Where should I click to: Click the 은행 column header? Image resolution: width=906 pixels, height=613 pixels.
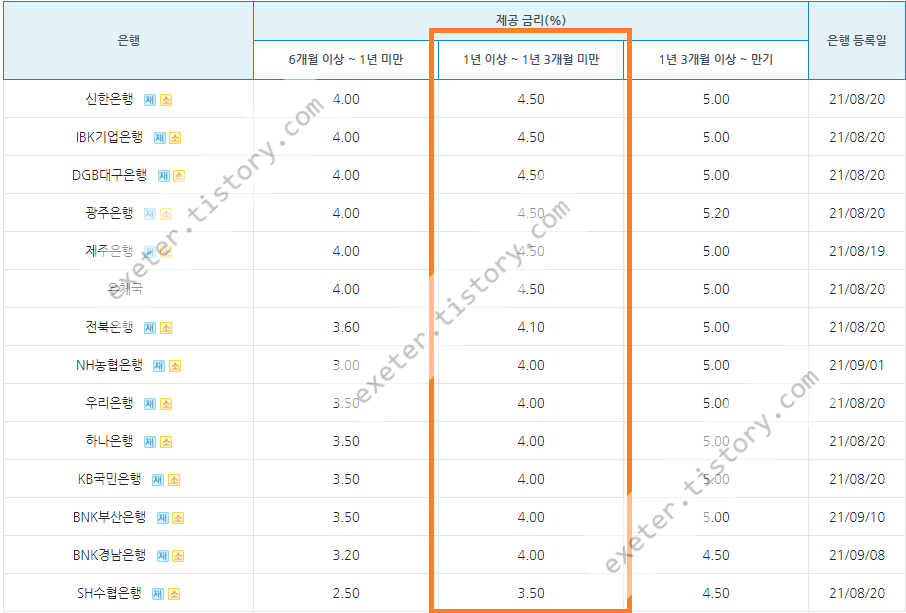coord(128,40)
